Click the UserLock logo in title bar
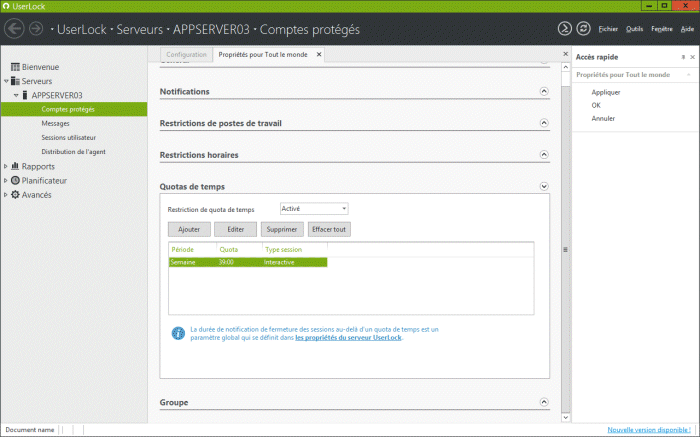Viewport: 700px width, 437px height. [6, 6]
